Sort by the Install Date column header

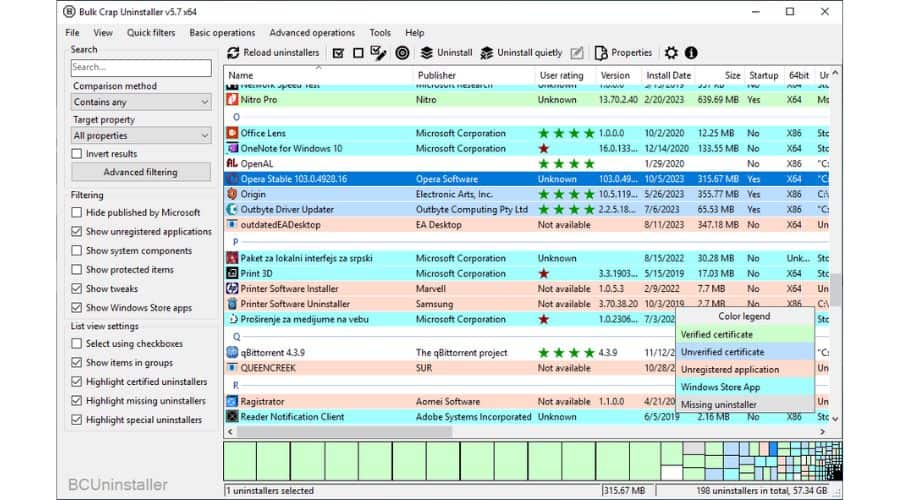point(668,75)
